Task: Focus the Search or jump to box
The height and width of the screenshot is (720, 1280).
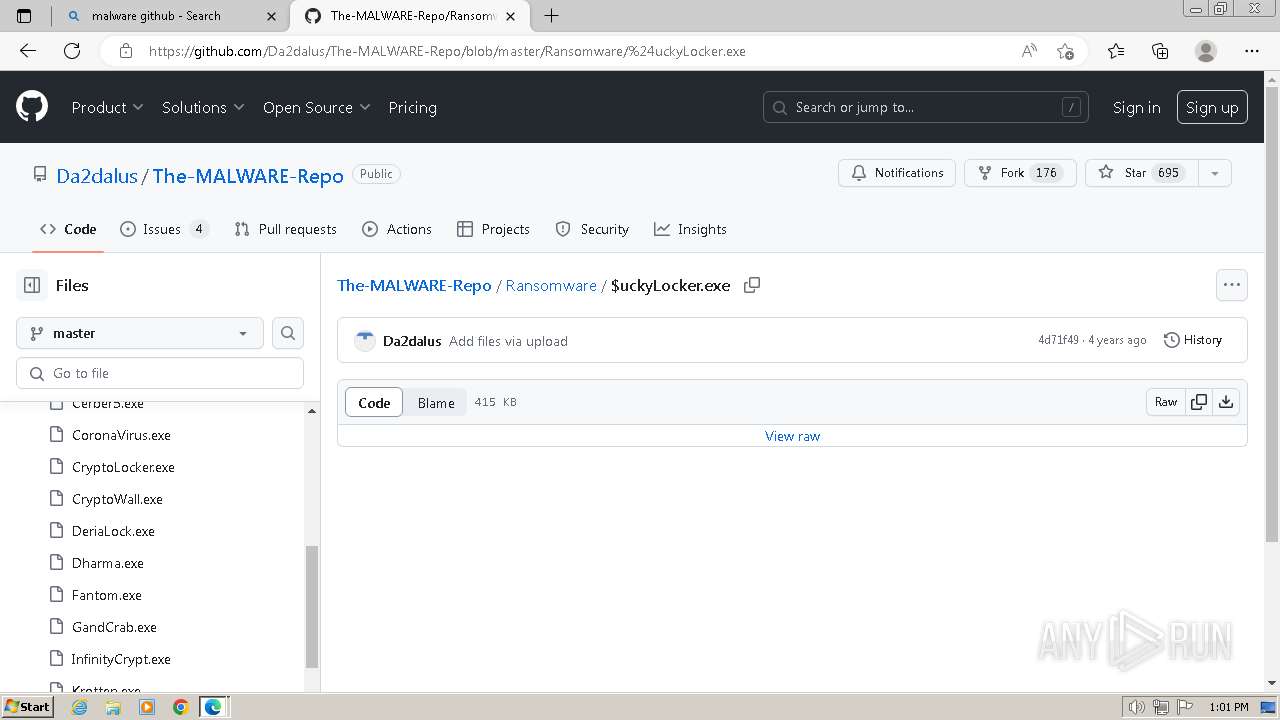Action: (x=927, y=107)
